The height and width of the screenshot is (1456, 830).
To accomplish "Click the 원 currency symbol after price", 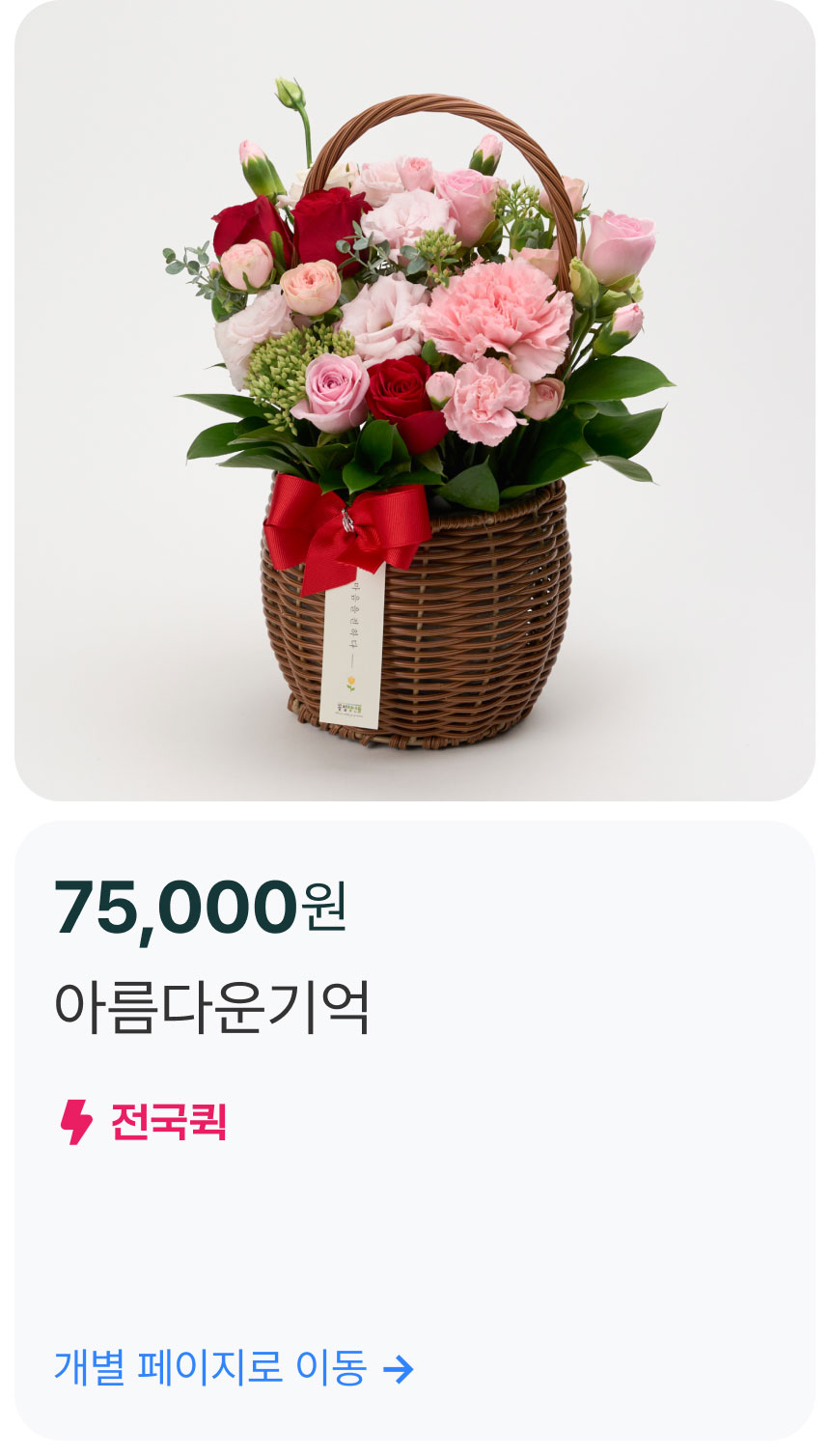I will point(324,908).
